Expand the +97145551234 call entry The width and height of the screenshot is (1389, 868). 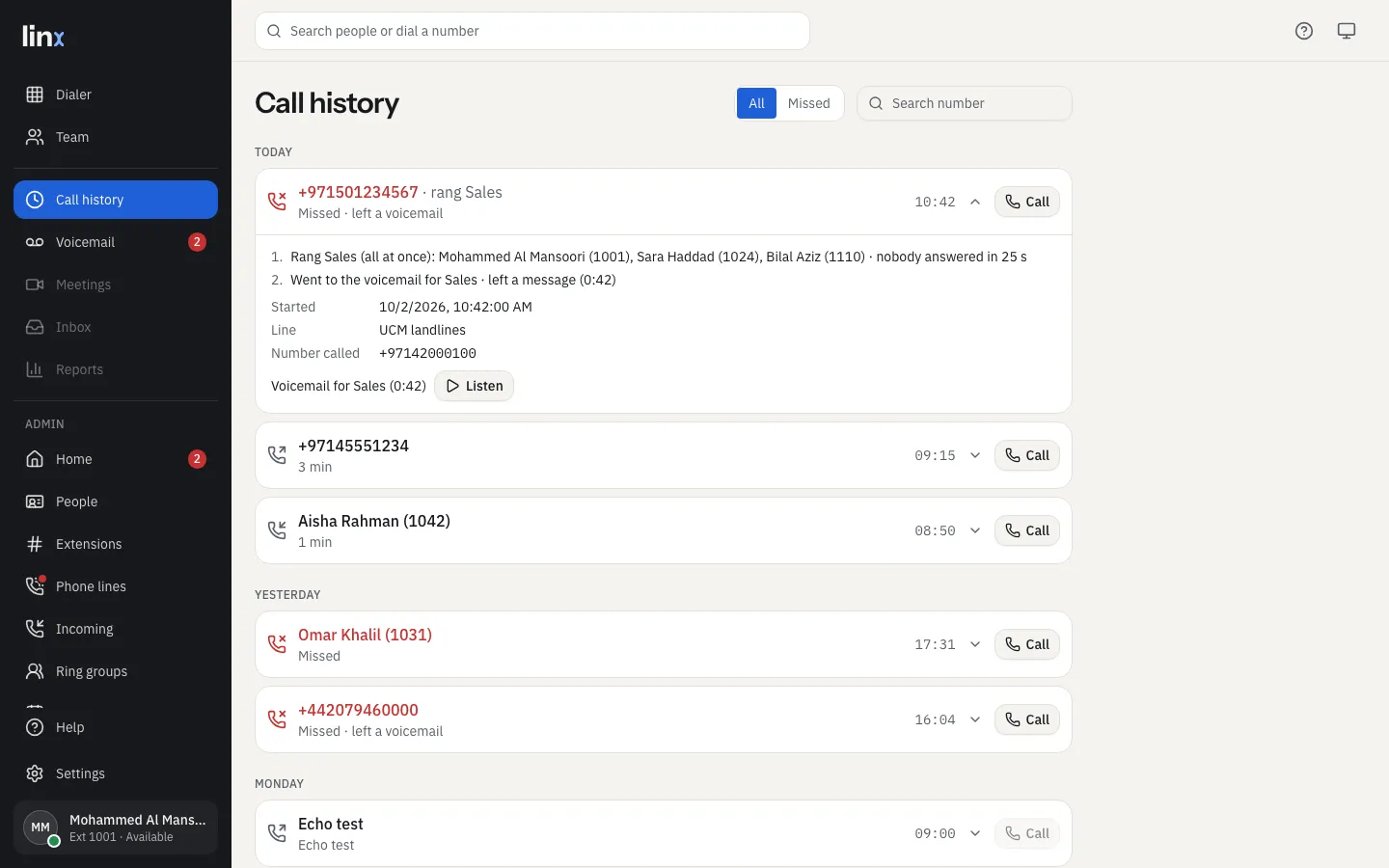(975, 455)
